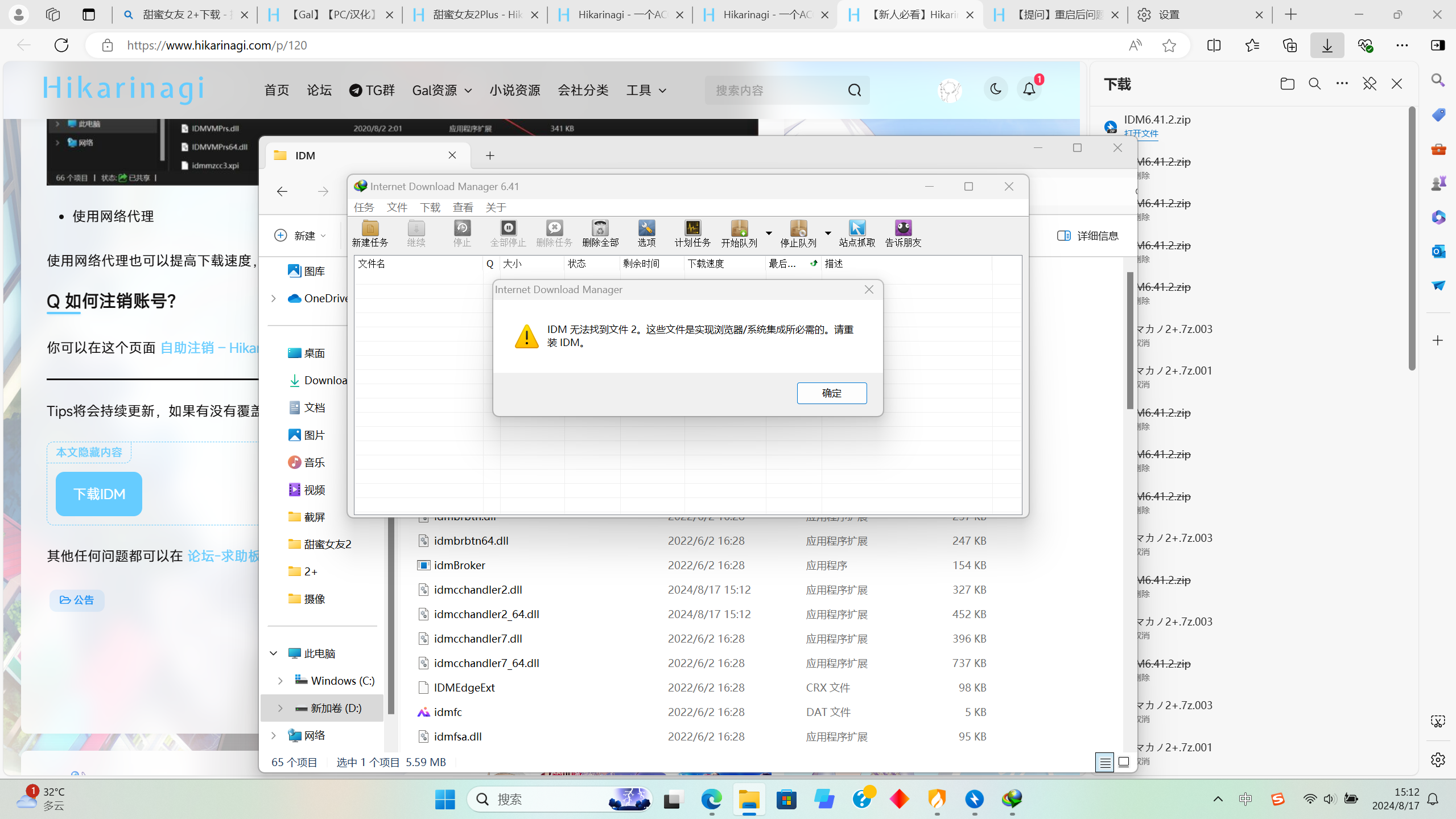Click the 下载IDM button
The image size is (1456, 819).
pyautogui.click(x=99, y=494)
